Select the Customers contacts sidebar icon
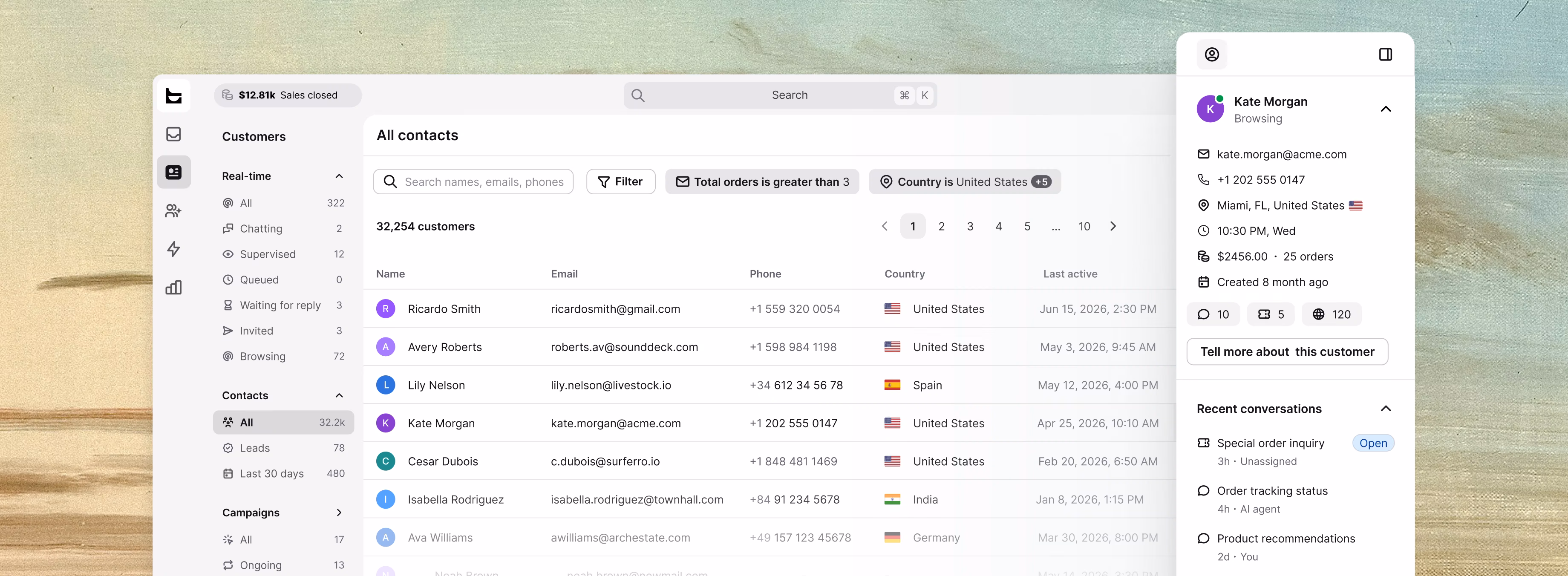The height and width of the screenshot is (576, 1568). pos(173,172)
